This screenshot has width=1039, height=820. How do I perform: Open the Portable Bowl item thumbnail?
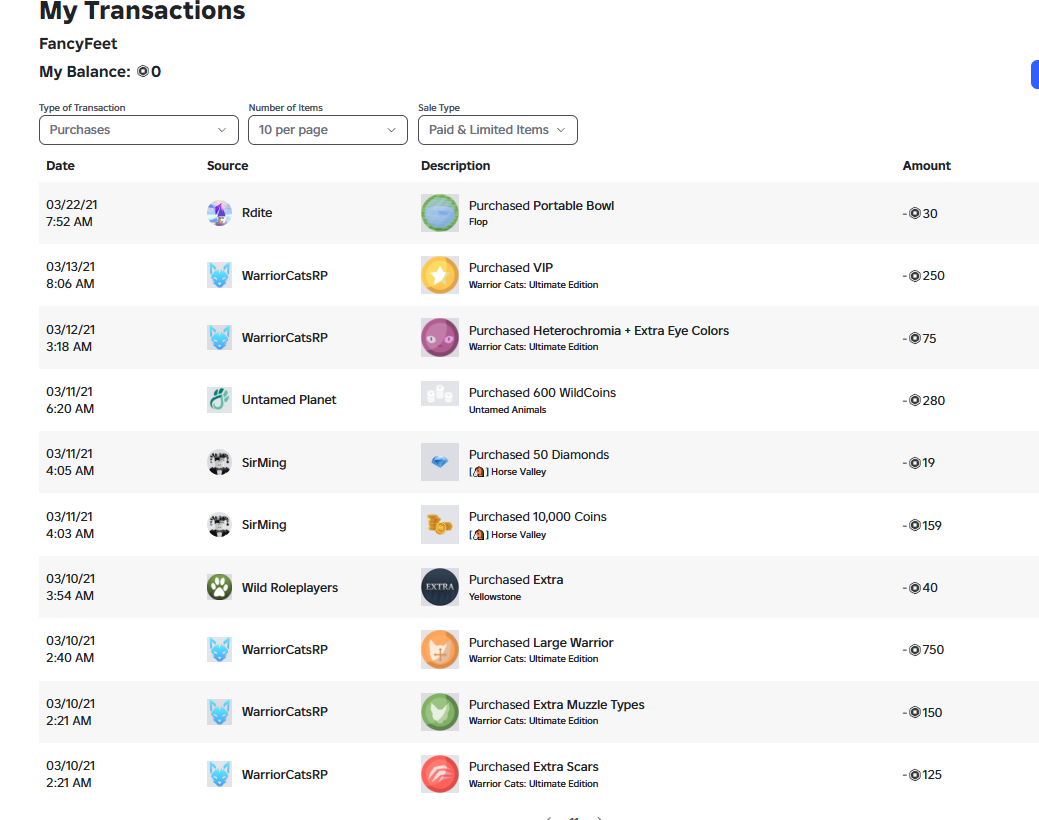point(440,213)
